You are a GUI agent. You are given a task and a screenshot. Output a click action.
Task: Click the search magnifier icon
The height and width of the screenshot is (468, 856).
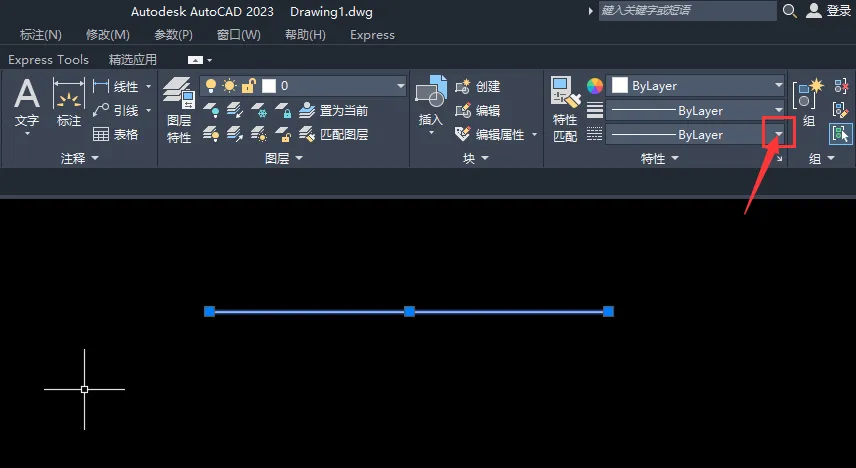click(x=789, y=10)
